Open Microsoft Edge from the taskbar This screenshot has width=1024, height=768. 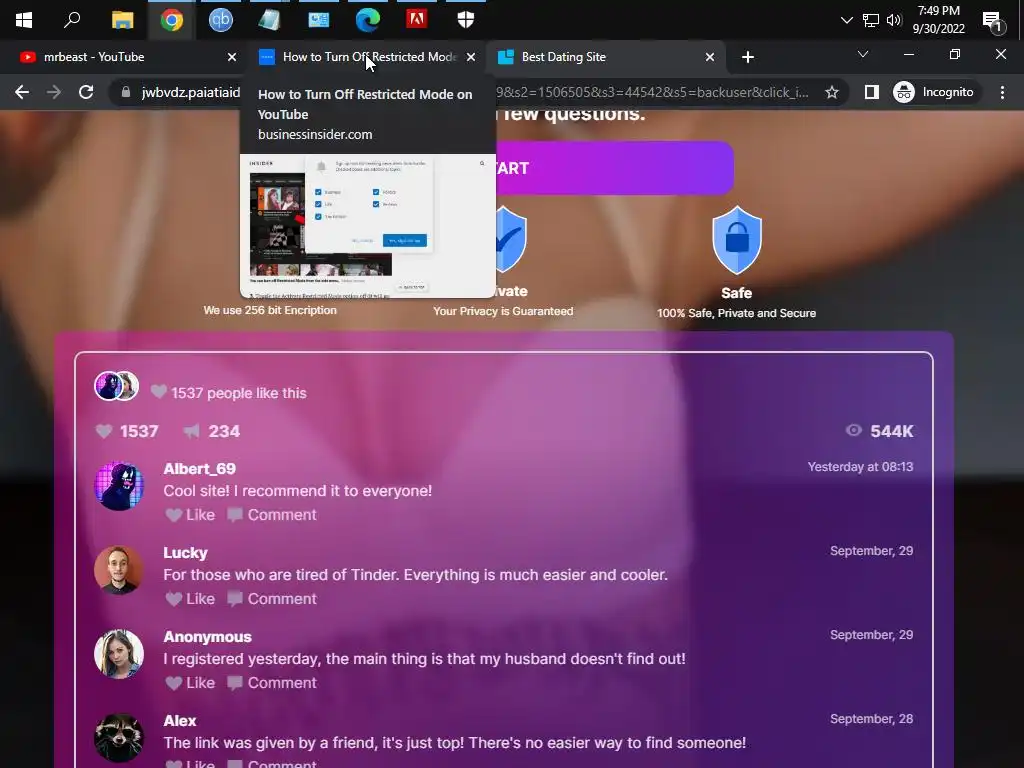(368, 20)
